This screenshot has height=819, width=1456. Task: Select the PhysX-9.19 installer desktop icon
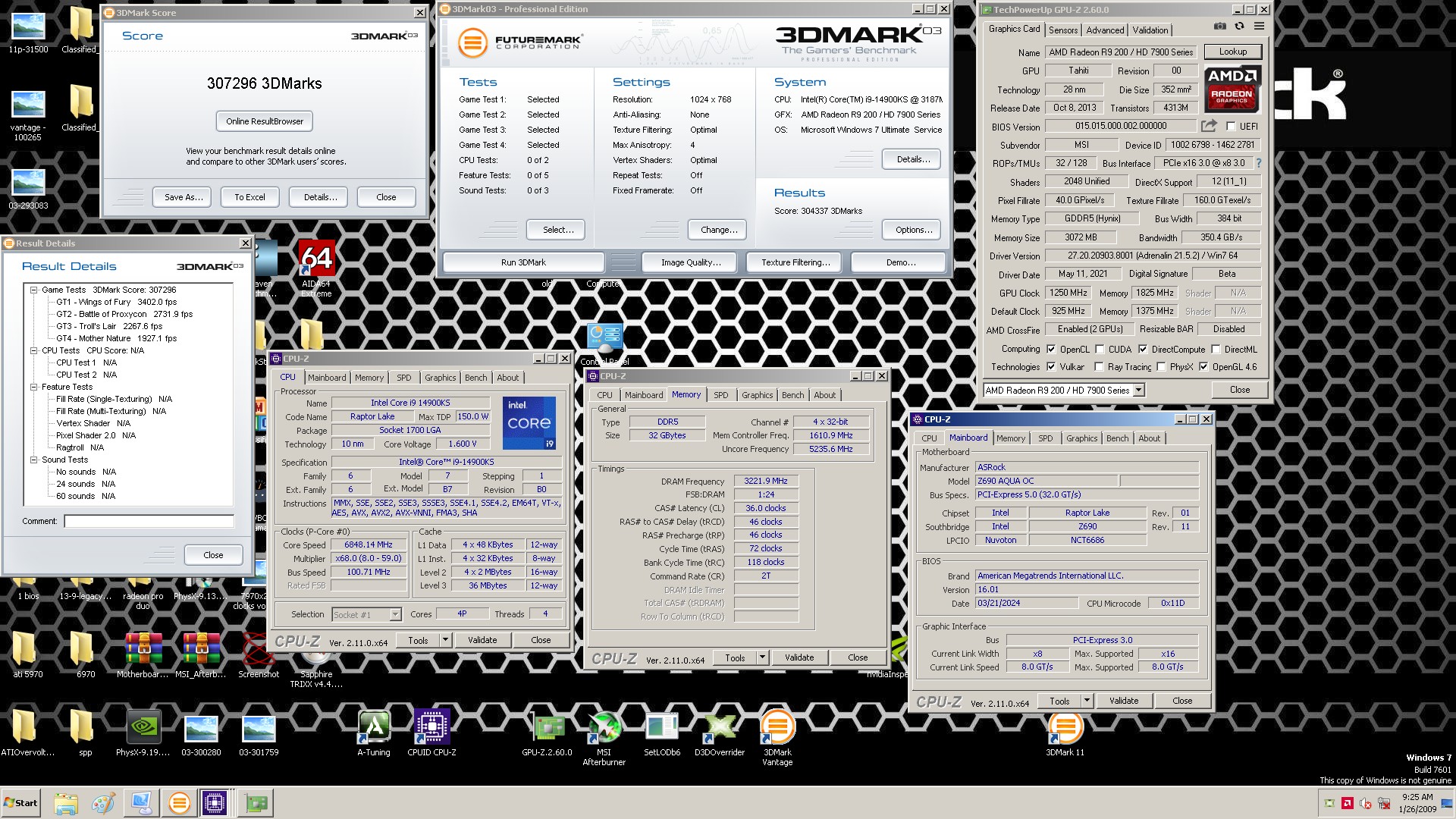coord(143,733)
